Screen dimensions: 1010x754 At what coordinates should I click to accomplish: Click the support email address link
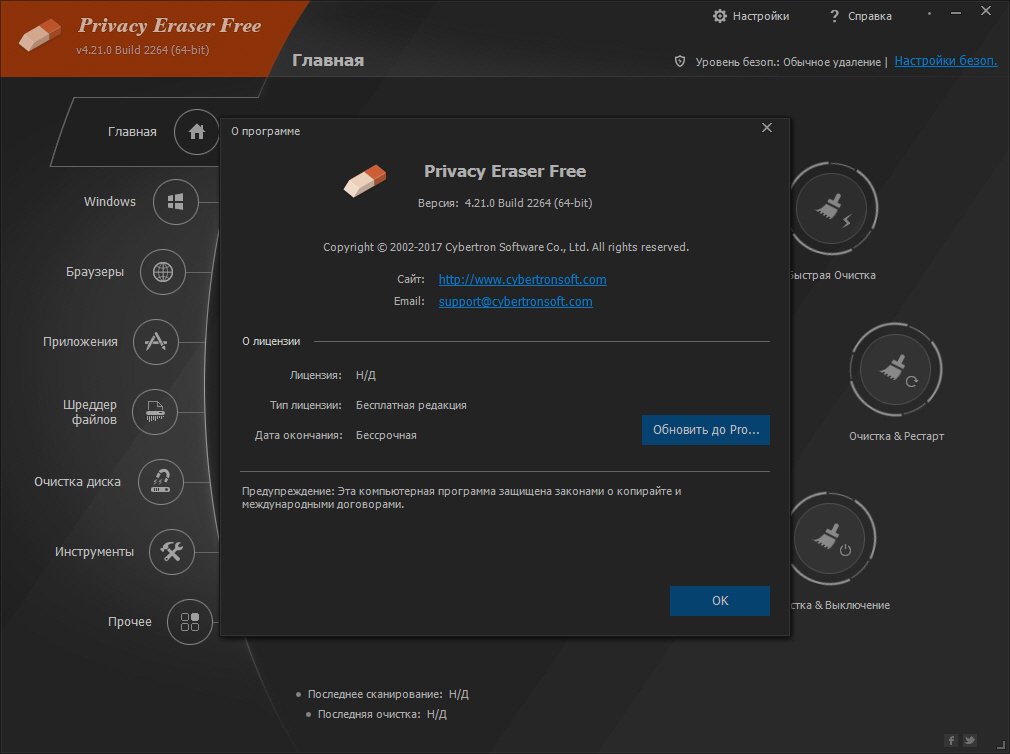515,301
